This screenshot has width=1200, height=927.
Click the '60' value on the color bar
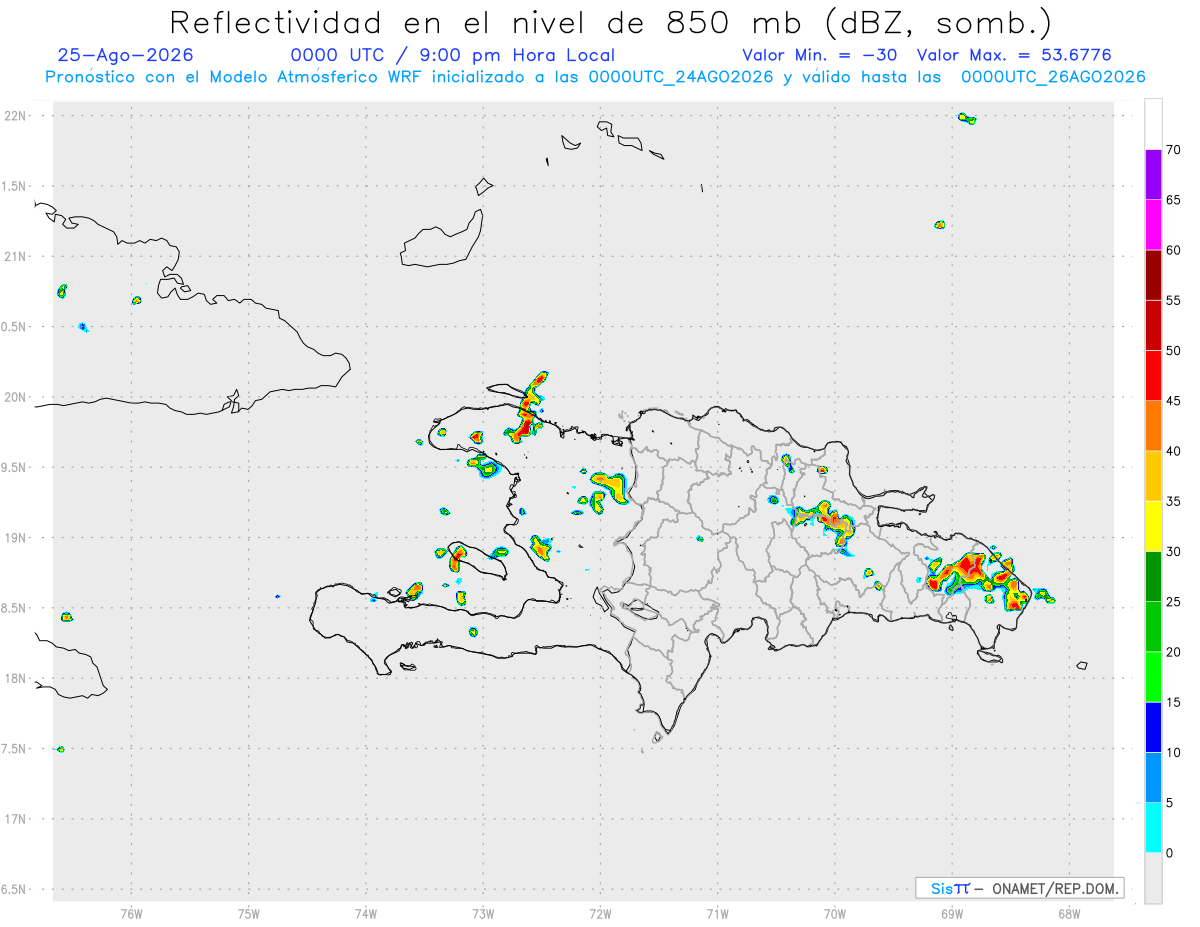point(1174,250)
